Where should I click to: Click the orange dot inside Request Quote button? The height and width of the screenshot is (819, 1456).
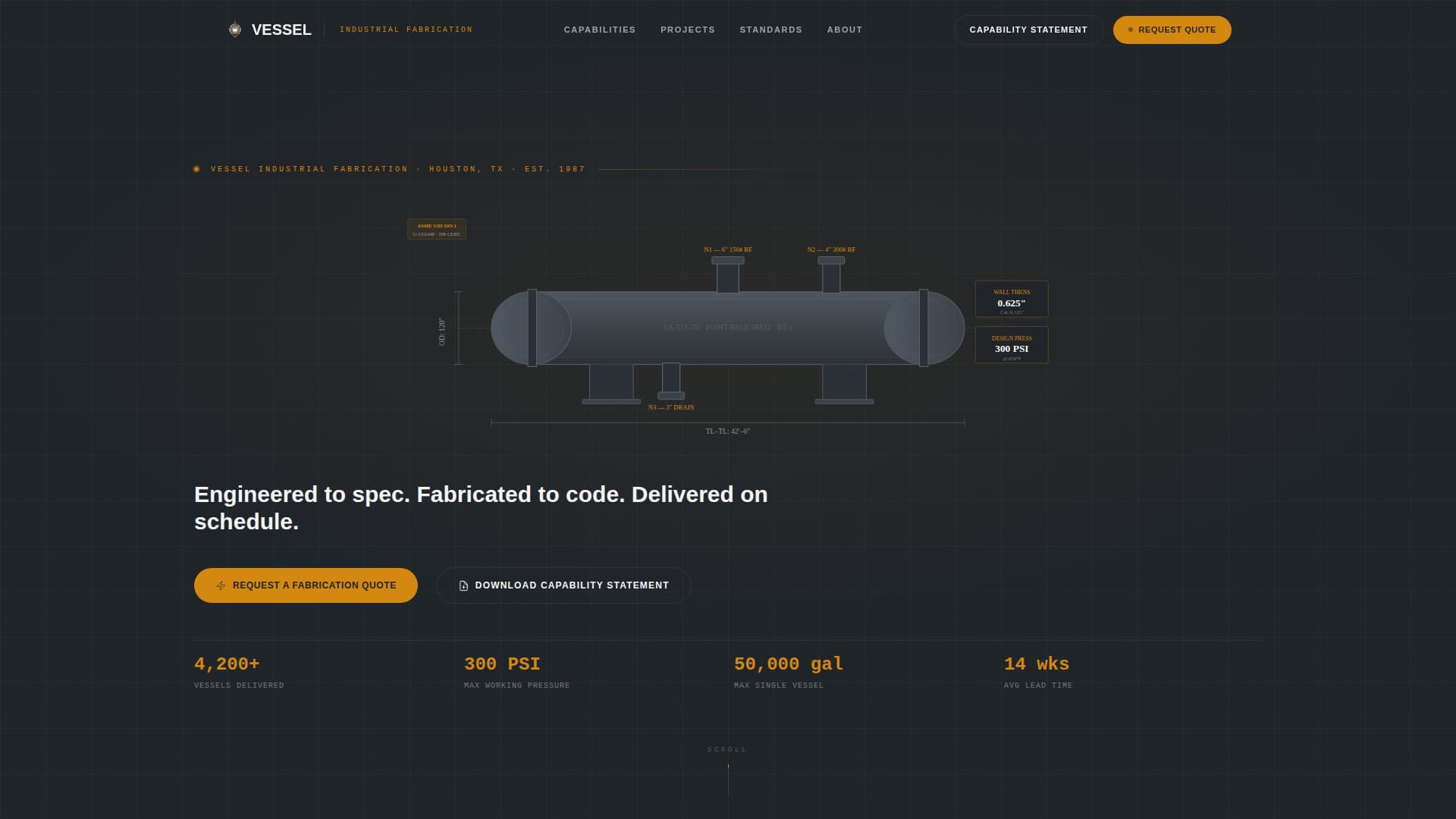pos(1129,30)
